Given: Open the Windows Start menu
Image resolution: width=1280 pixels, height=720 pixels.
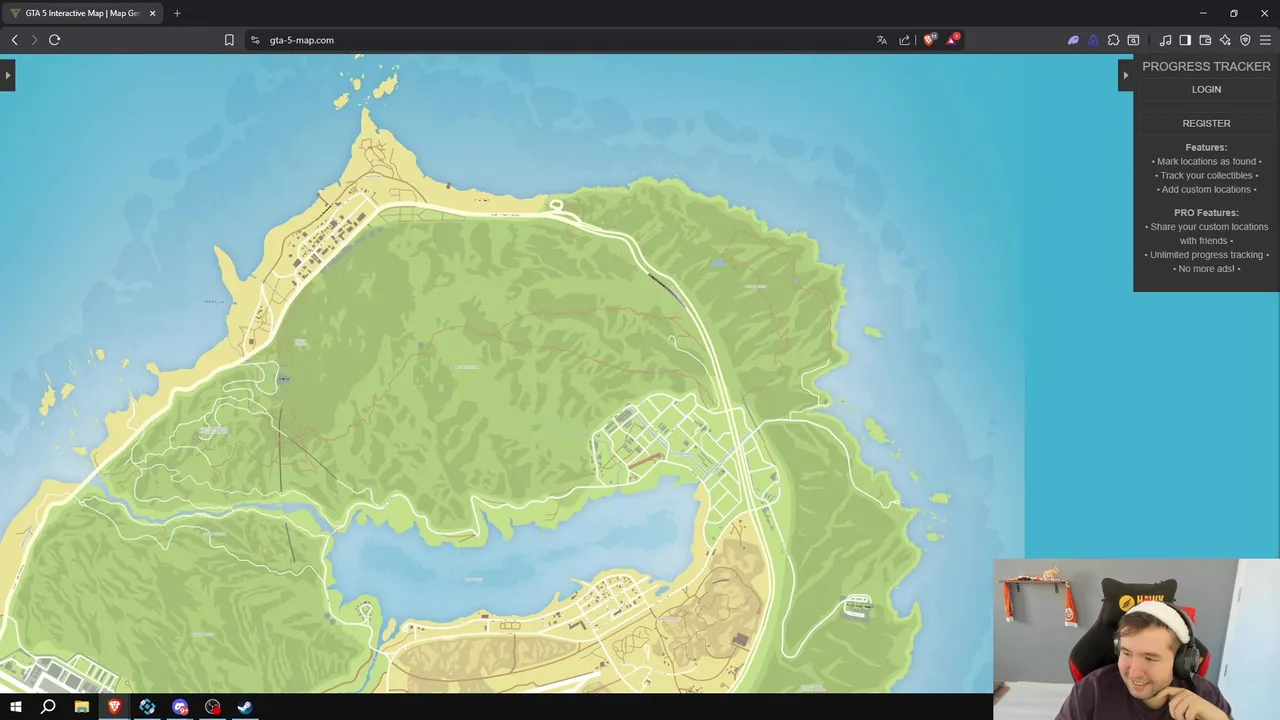Looking at the screenshot, I should point(15,707).
